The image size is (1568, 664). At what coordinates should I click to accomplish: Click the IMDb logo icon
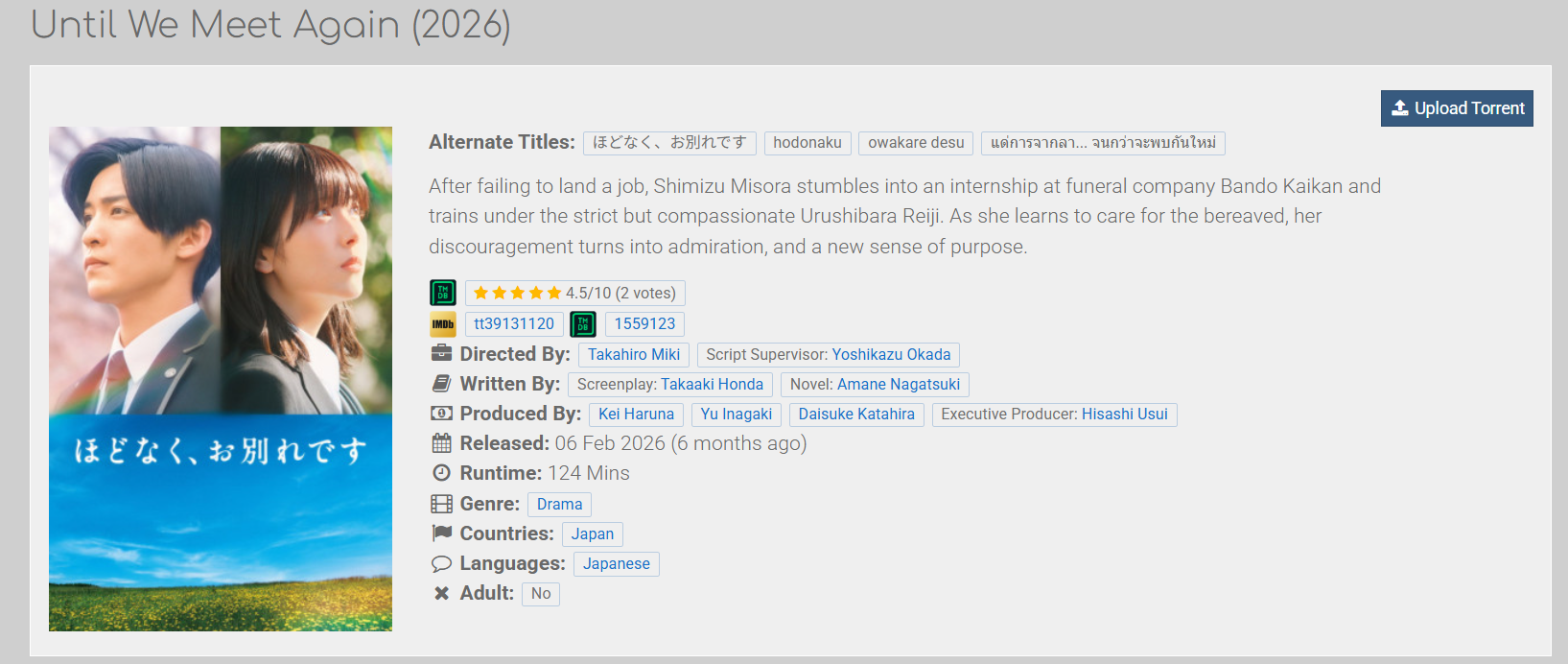point(443,324)
